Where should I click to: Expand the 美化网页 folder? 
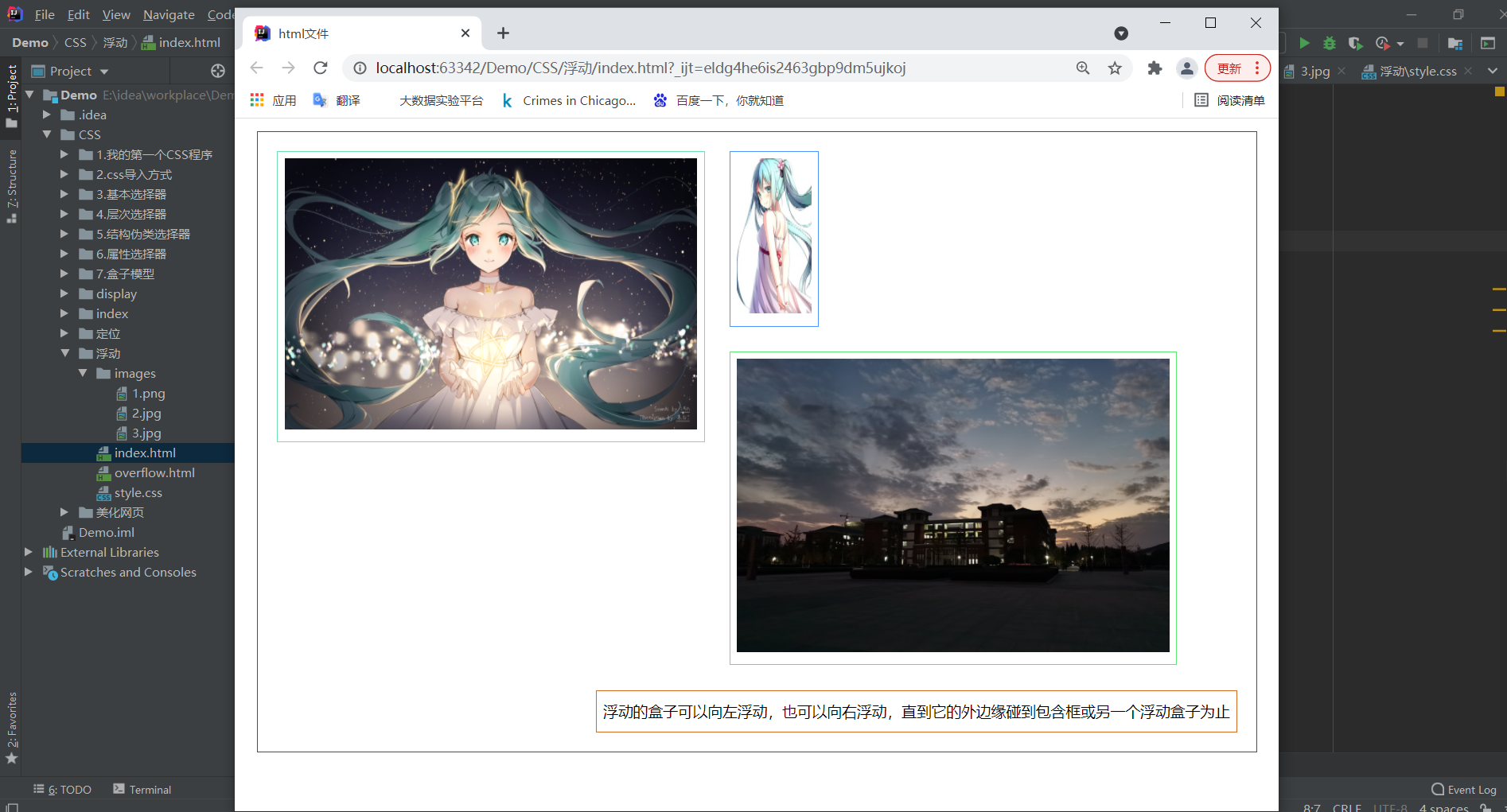point(64,512)
